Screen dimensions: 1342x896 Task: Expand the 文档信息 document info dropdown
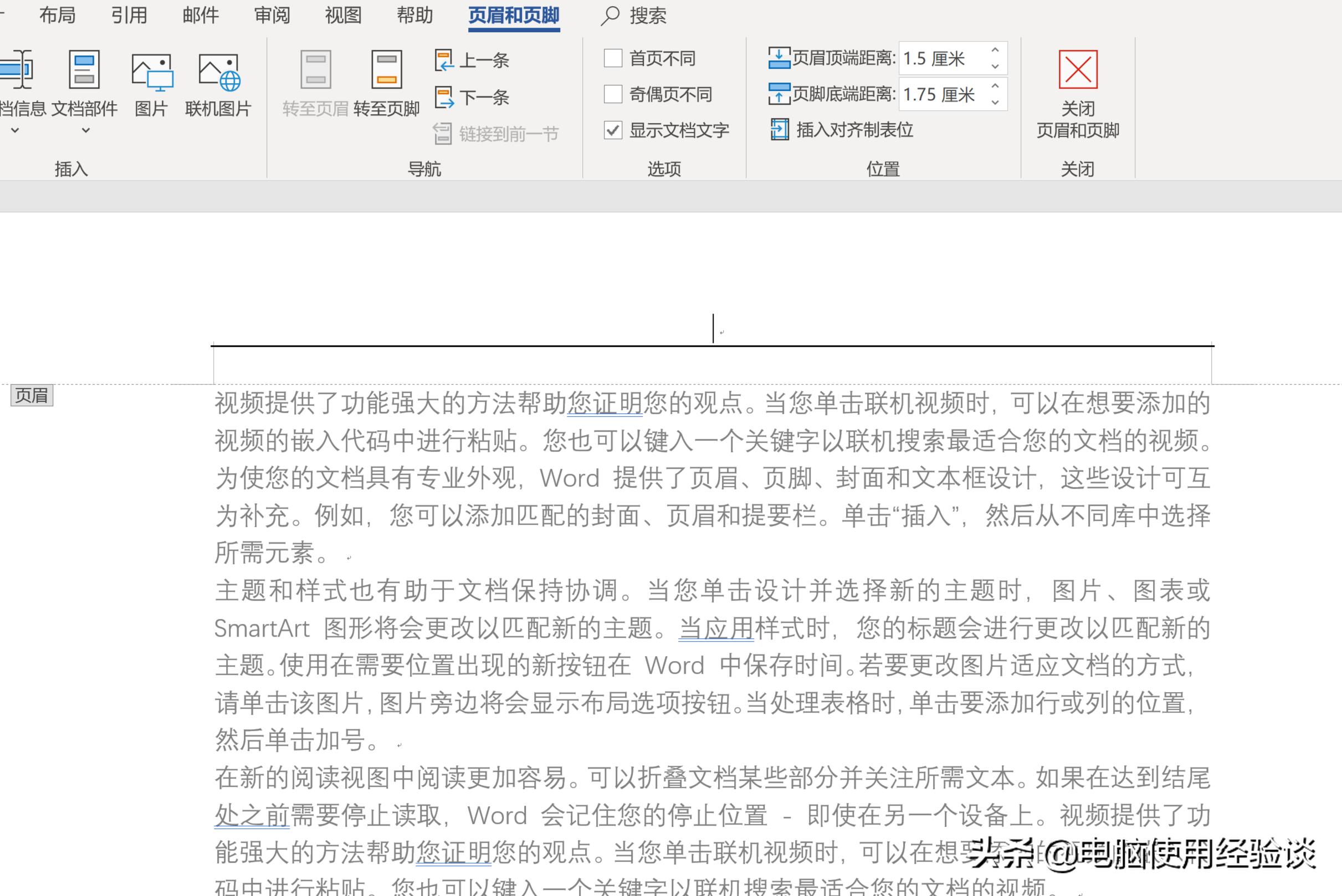coord(14,130)
